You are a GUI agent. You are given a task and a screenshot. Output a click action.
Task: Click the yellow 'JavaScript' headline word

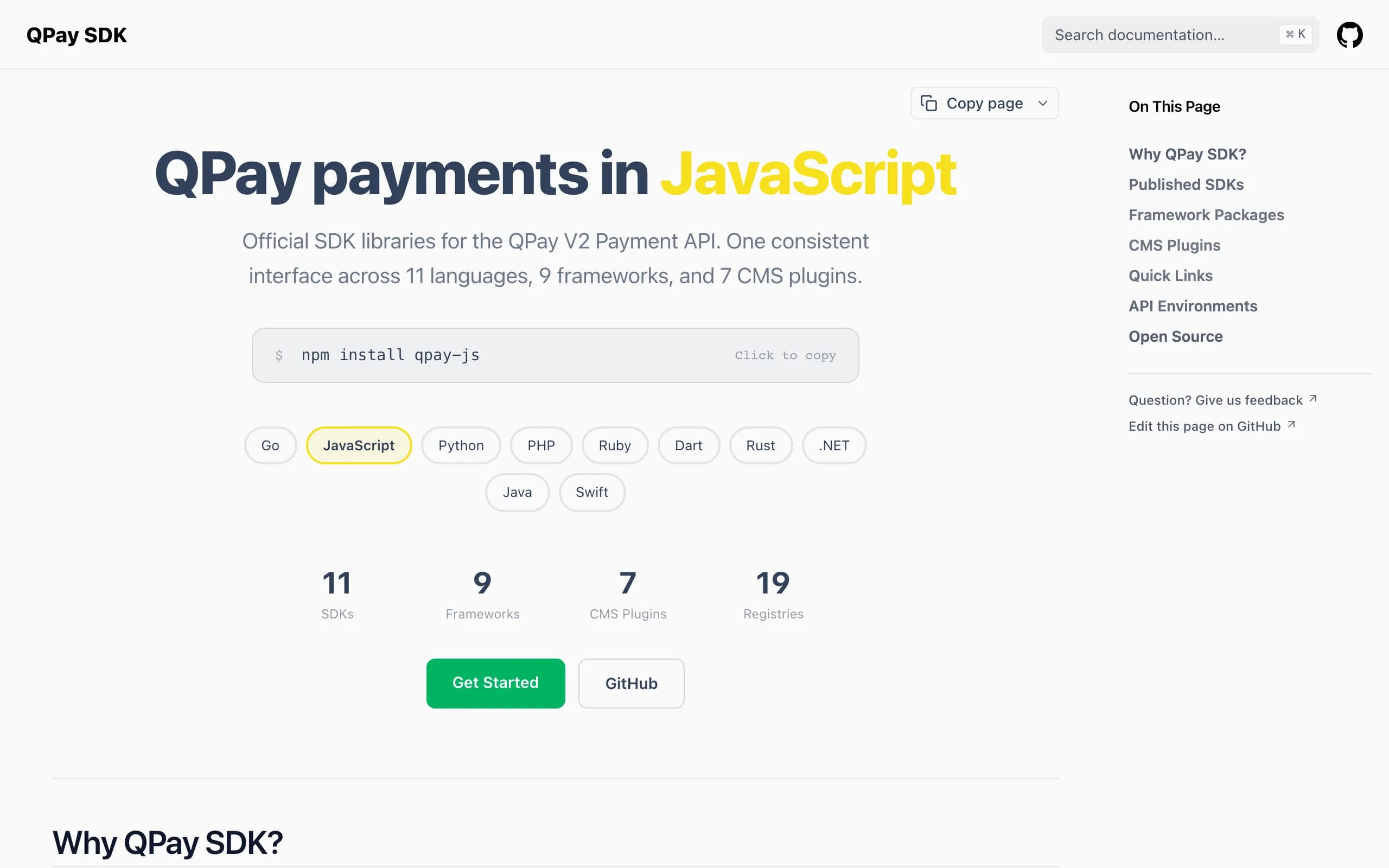pyautogui.click(x=808, y=174)
